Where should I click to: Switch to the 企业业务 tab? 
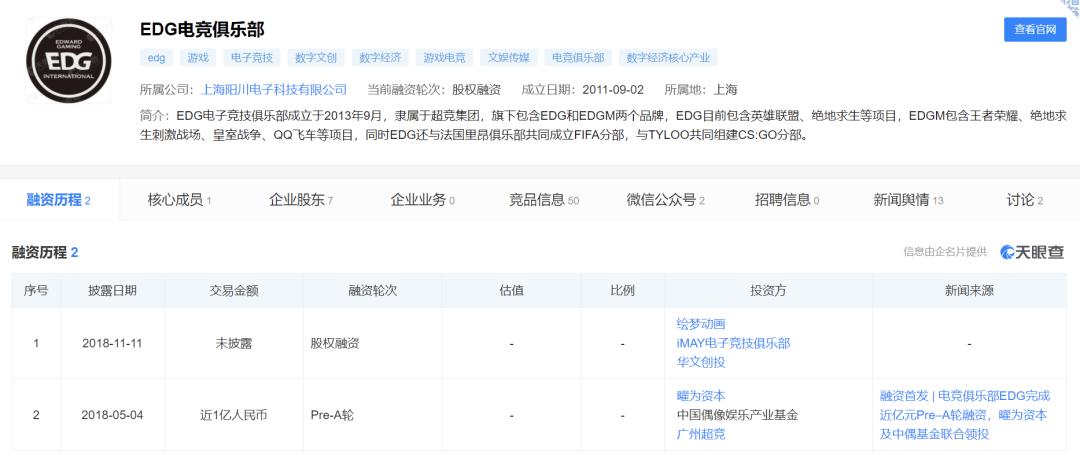click(422, 200)
